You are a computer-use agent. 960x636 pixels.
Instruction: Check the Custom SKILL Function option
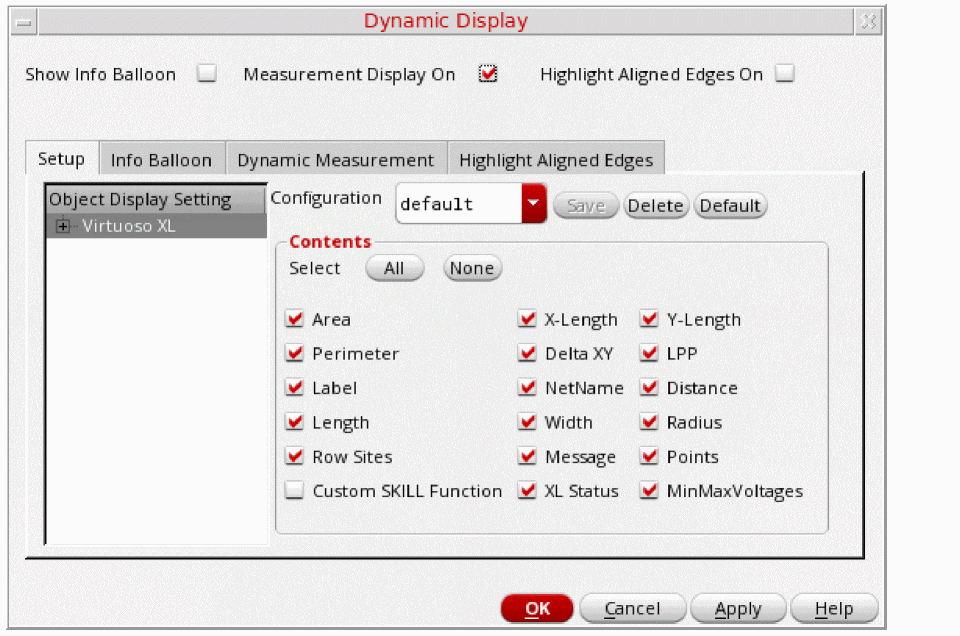(295, 491)
